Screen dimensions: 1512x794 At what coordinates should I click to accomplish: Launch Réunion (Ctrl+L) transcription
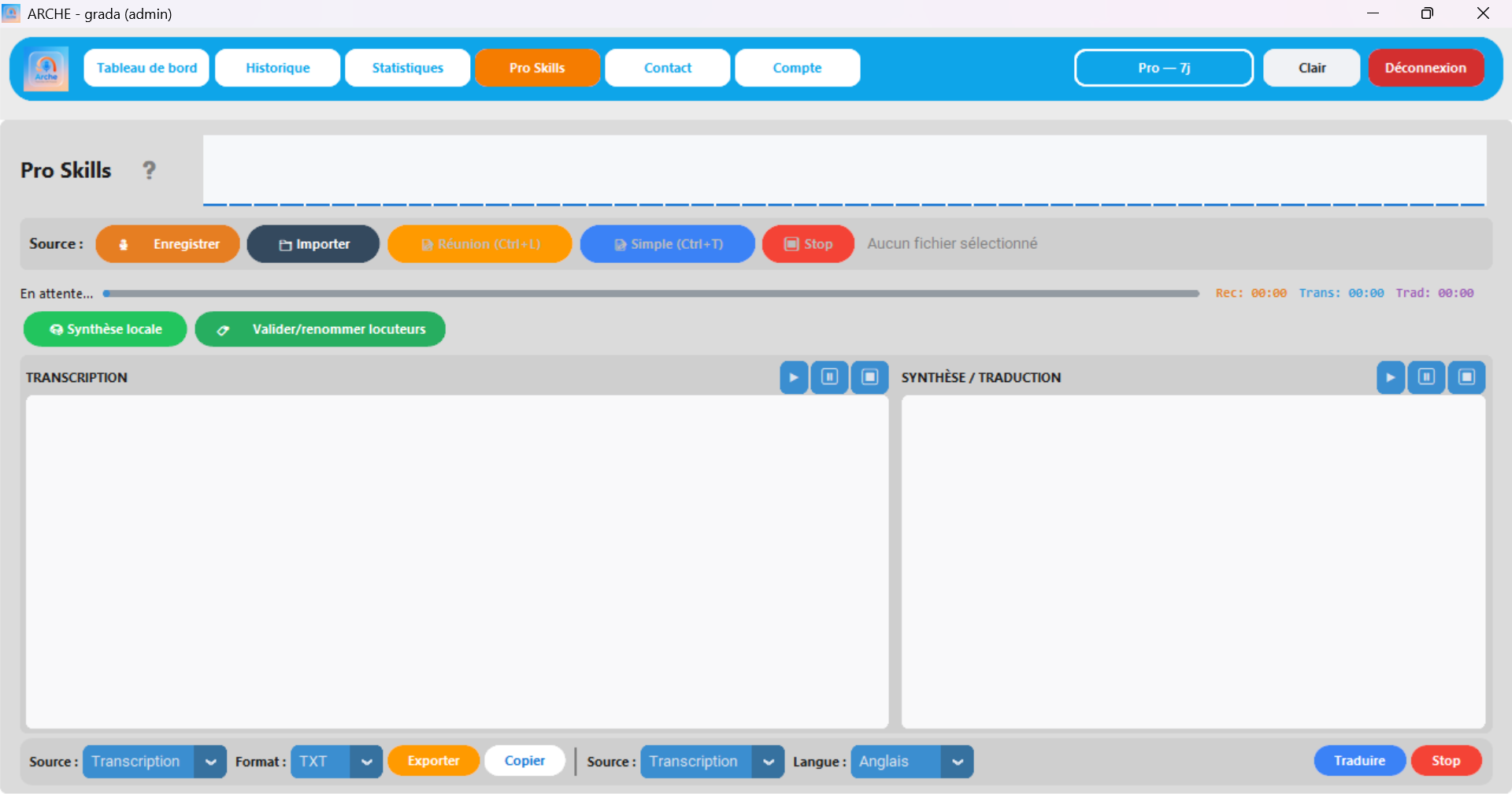pos(480,244)
